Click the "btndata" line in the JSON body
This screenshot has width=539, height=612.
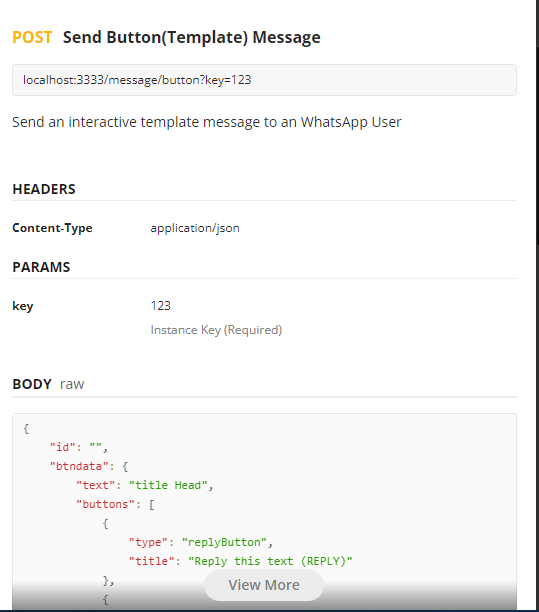pyautogui.click(x=89, y=466)
